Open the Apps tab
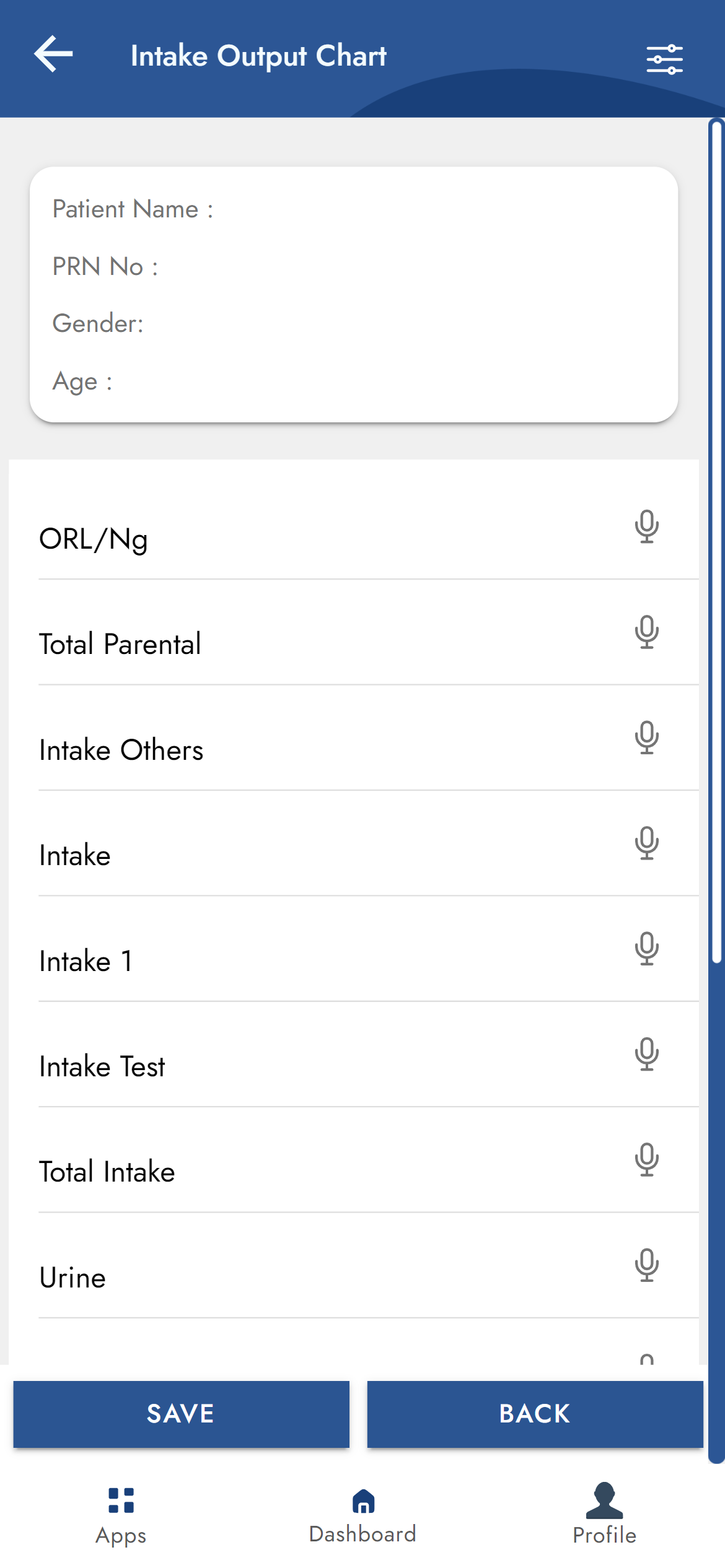 pyautogui.click(x=121, y=1516)
